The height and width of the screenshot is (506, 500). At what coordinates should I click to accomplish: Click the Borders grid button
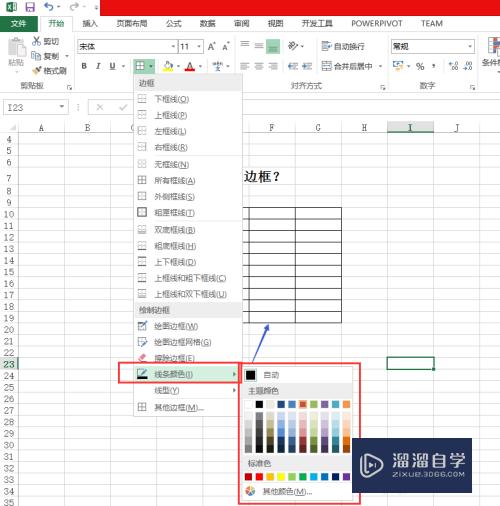[x=140, y=66]
